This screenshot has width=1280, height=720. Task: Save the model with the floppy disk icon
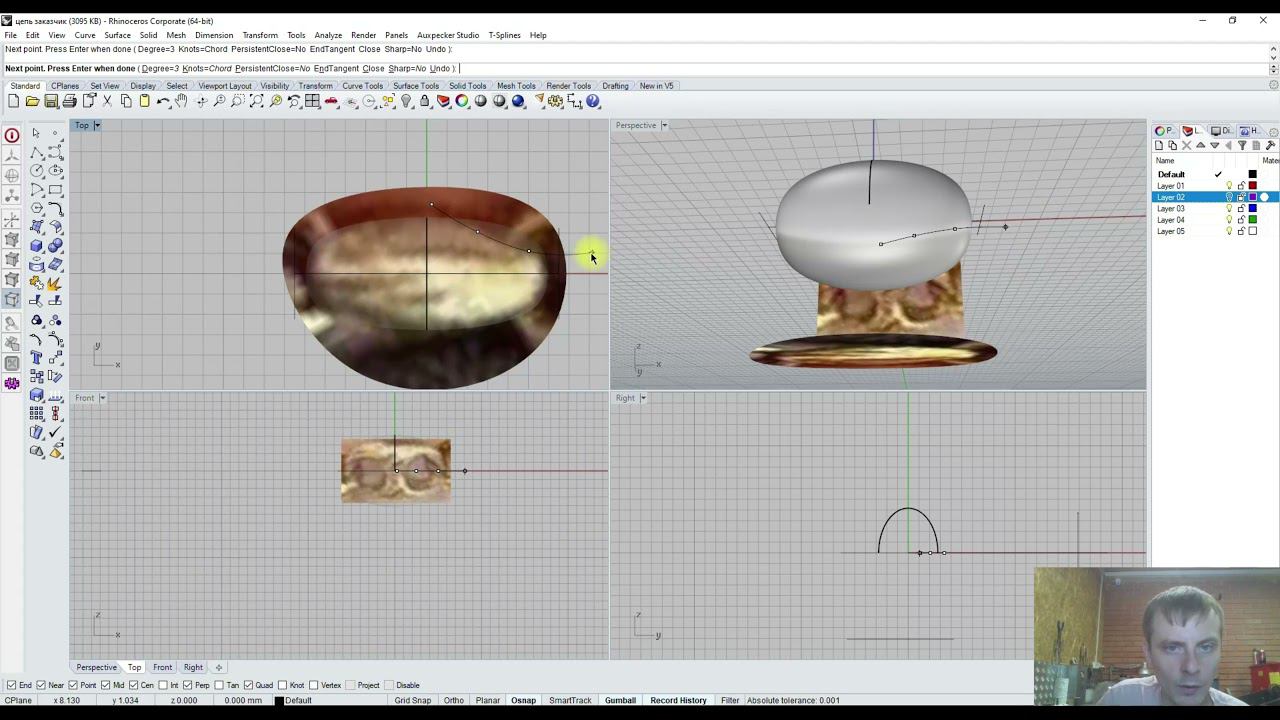(51, 101)
